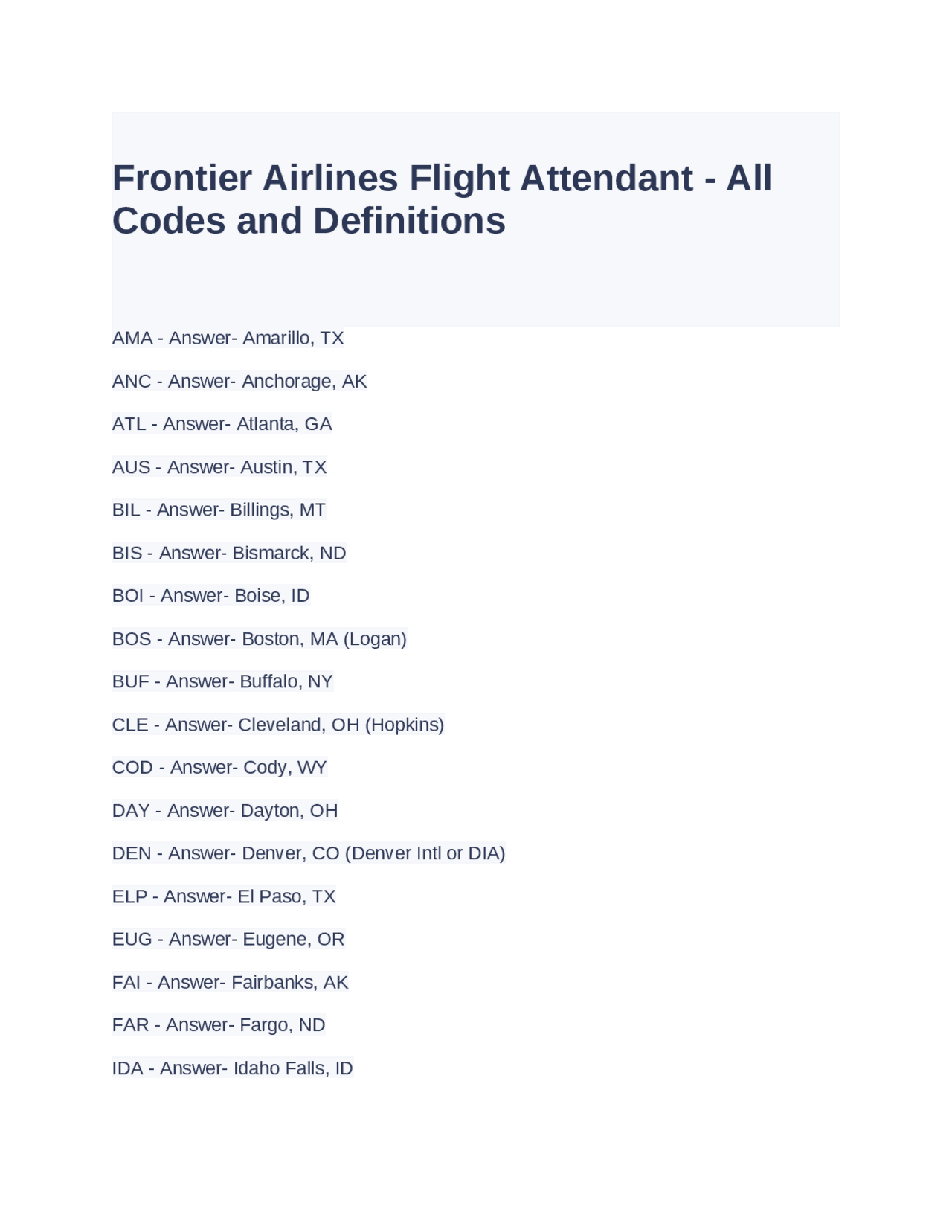Image resolution: width=952 pixels, height=1232 pixels.
Task: Click the document title heading
Action: coord(442,199)
